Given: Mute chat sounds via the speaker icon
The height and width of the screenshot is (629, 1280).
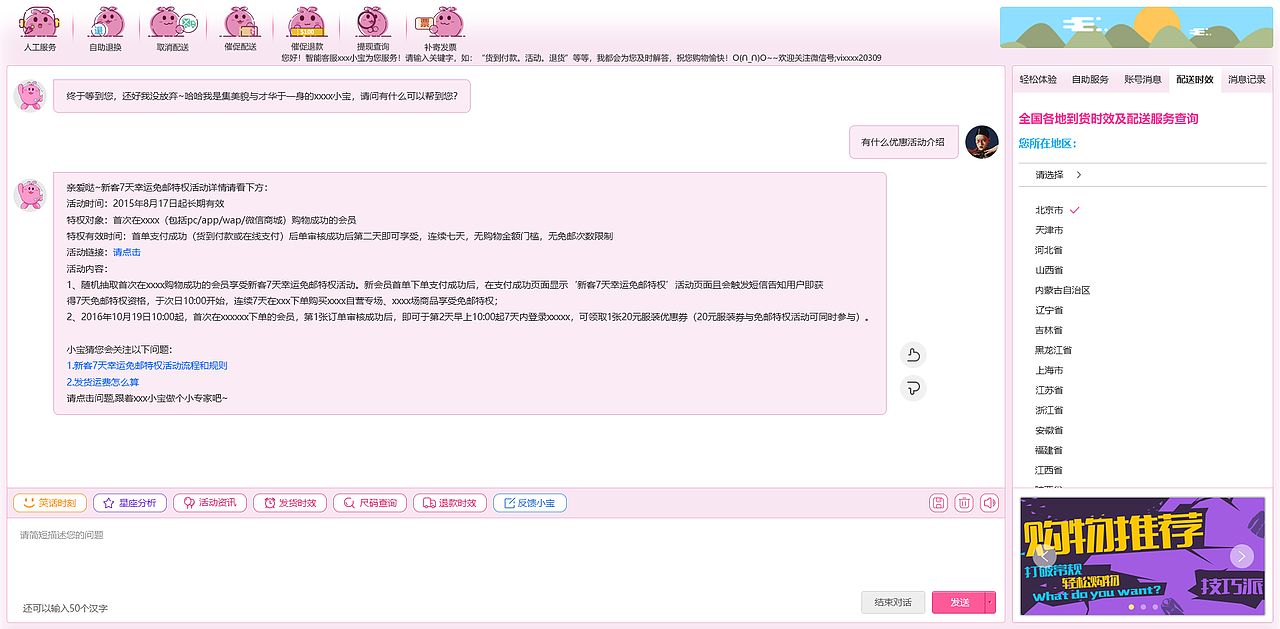Looking at the screenshot, I should click(989, 503).
